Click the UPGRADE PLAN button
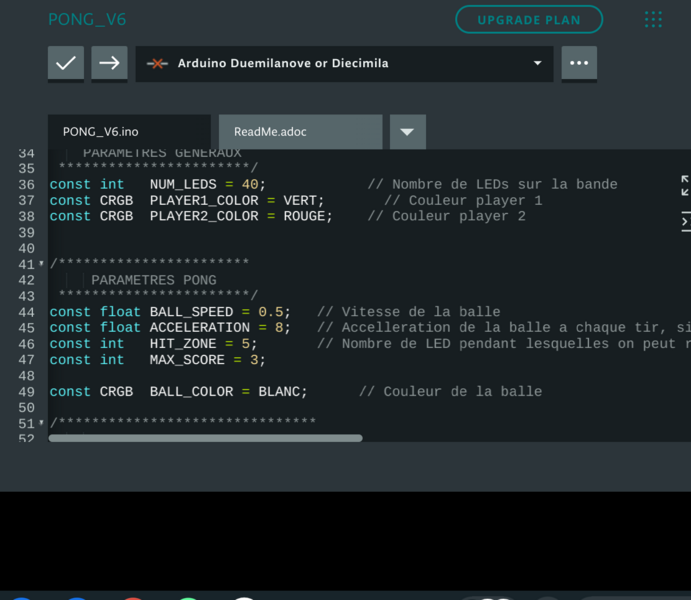691x600 pixels. [x=529, y=20]
